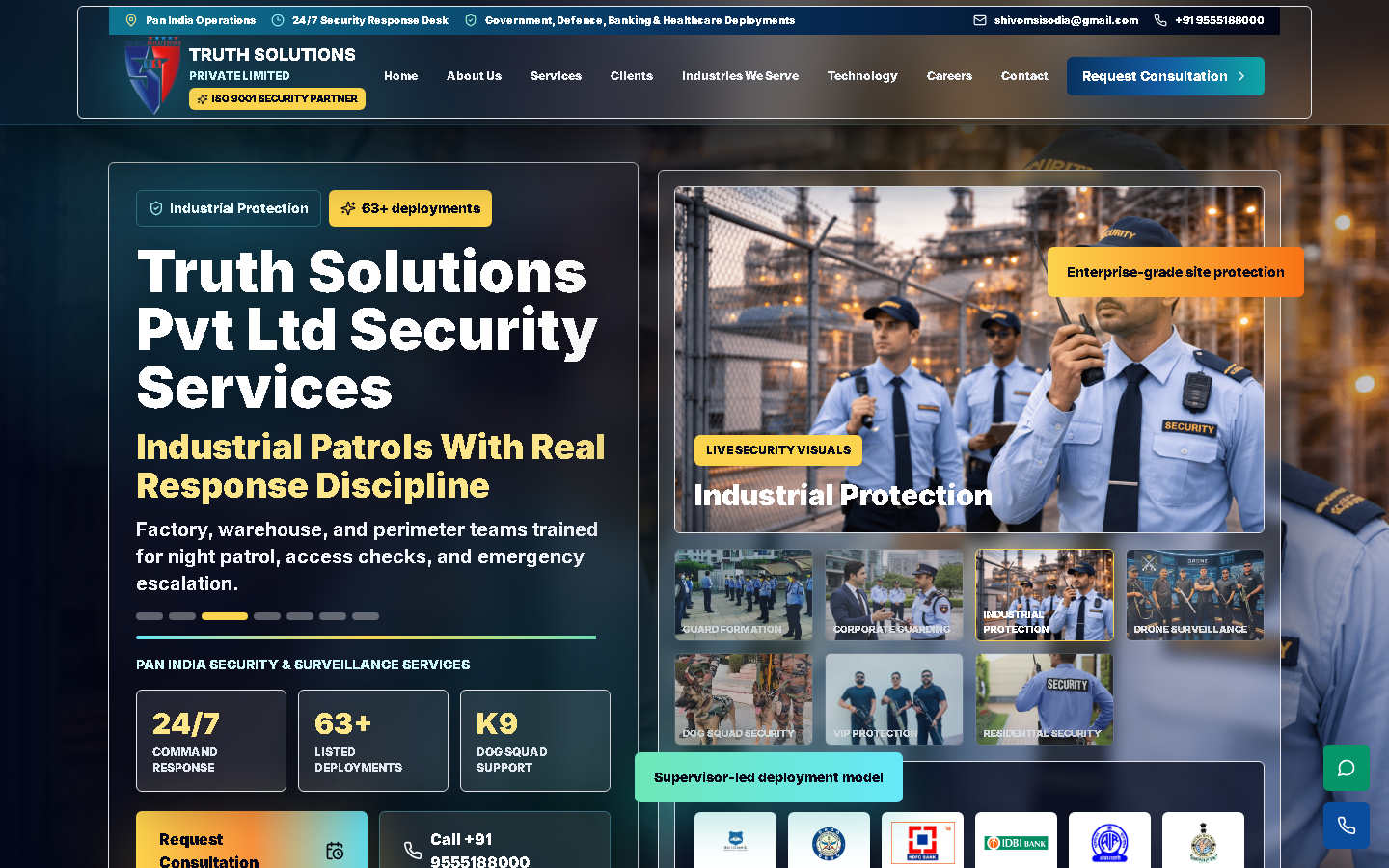Click the shield-check icon beside Government deployments
The height and width of the screenshot is (868, 1389).
point(471,20)
